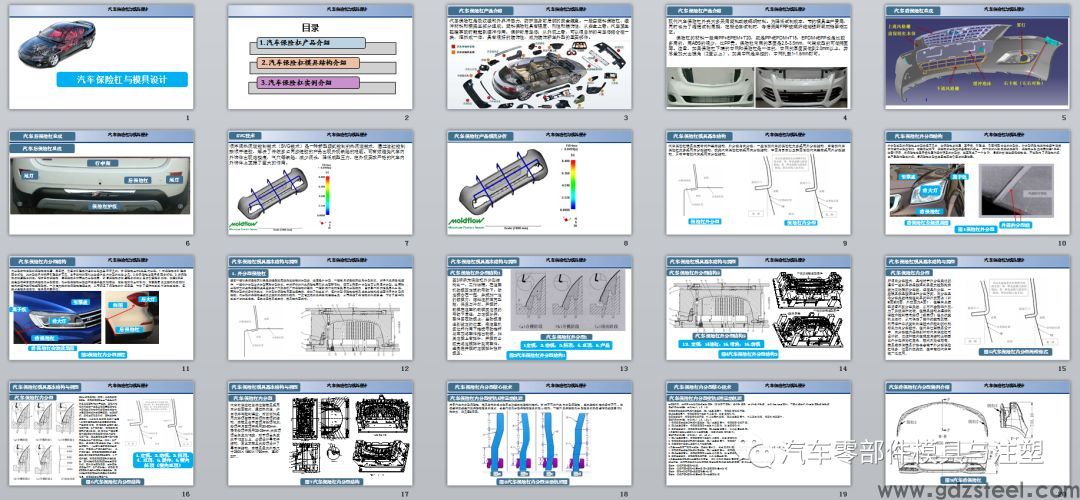Select slide 14 mold assembly 3D thumbnail
This screenshot has width=1080, height=500.
tap(758, 308)
